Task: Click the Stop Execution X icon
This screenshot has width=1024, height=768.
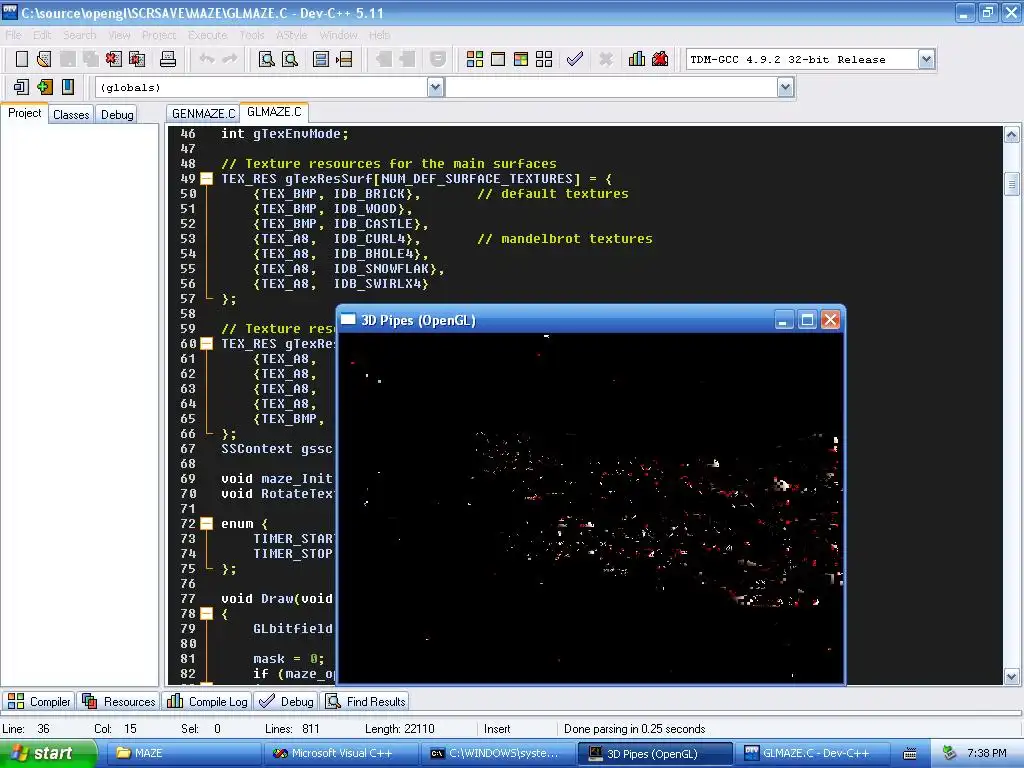Action: point(606,59)
